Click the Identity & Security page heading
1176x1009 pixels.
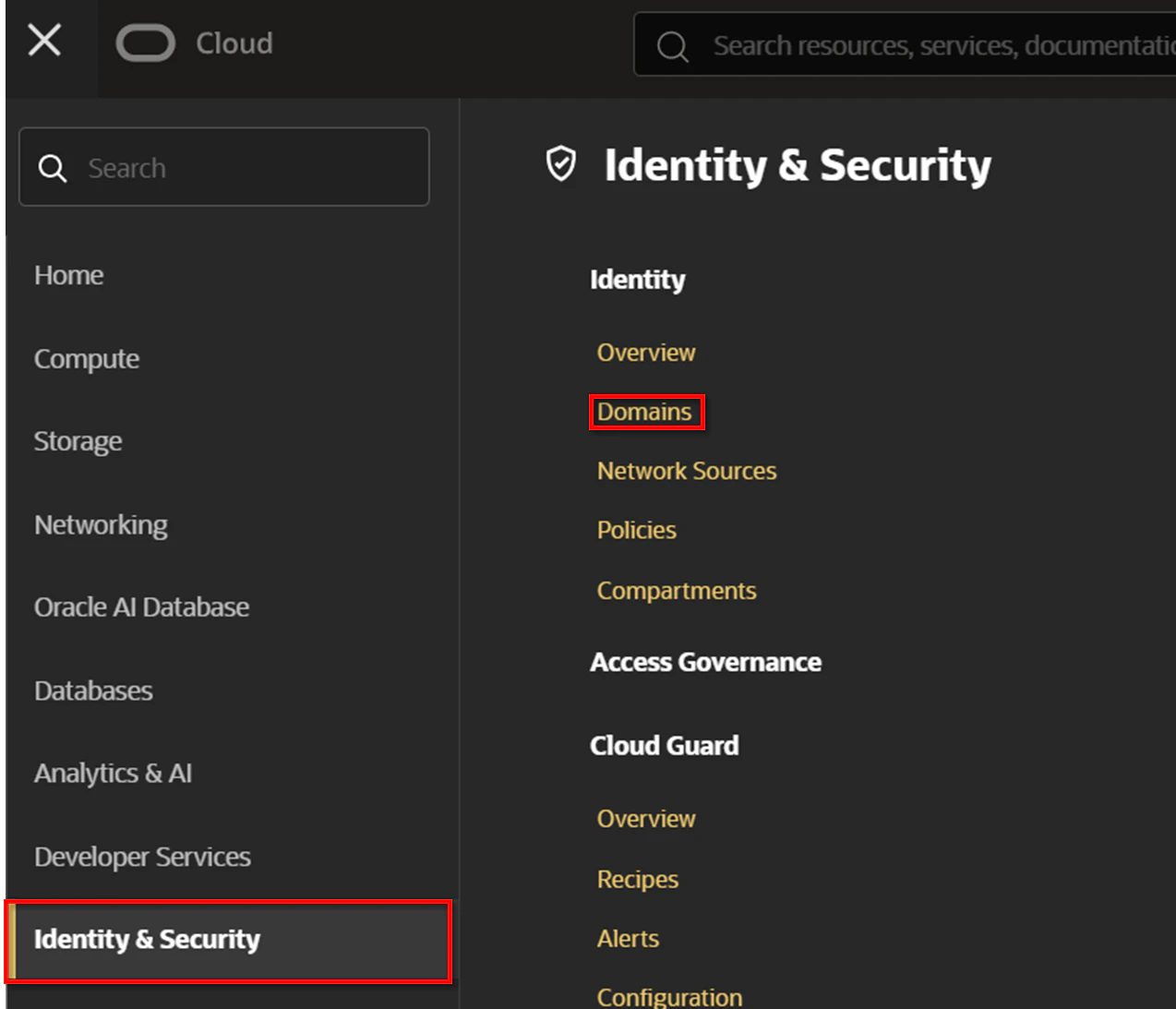pos(798,165)
